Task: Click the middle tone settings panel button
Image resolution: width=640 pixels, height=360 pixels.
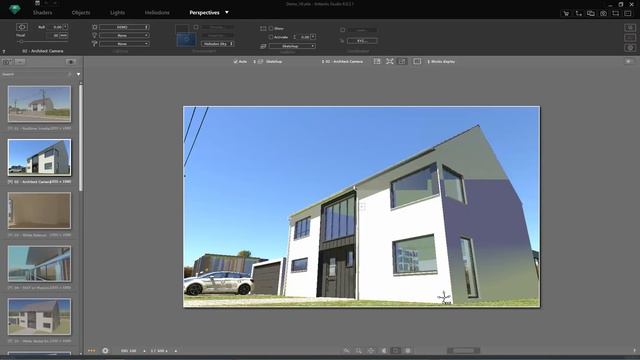Action: coord(630,38)
